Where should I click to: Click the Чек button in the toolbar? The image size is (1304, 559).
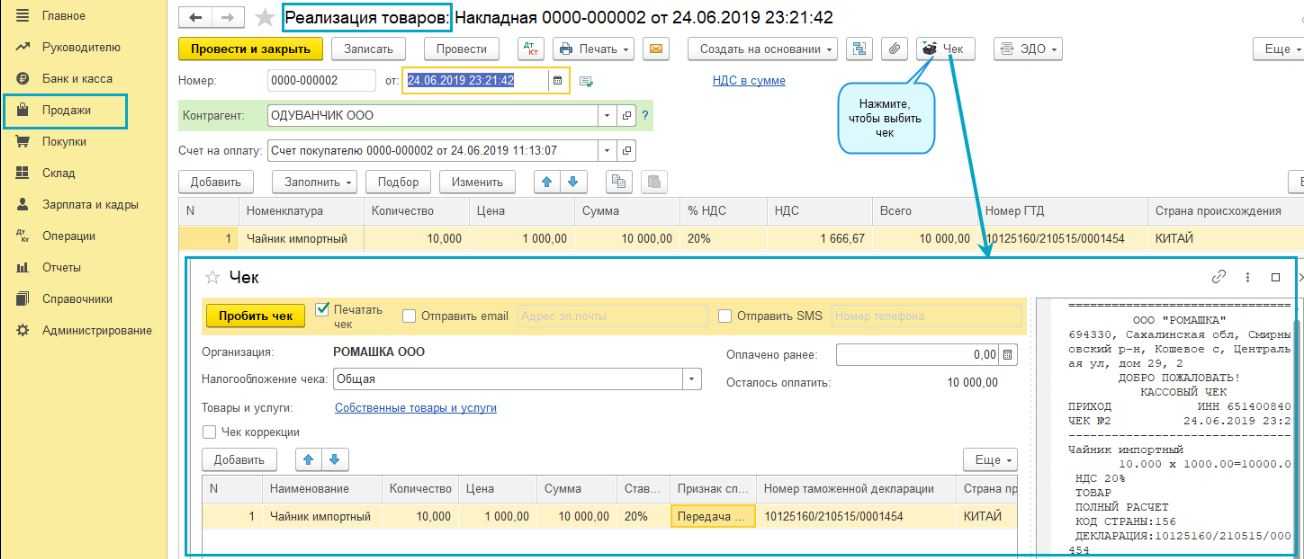[947, 49]
